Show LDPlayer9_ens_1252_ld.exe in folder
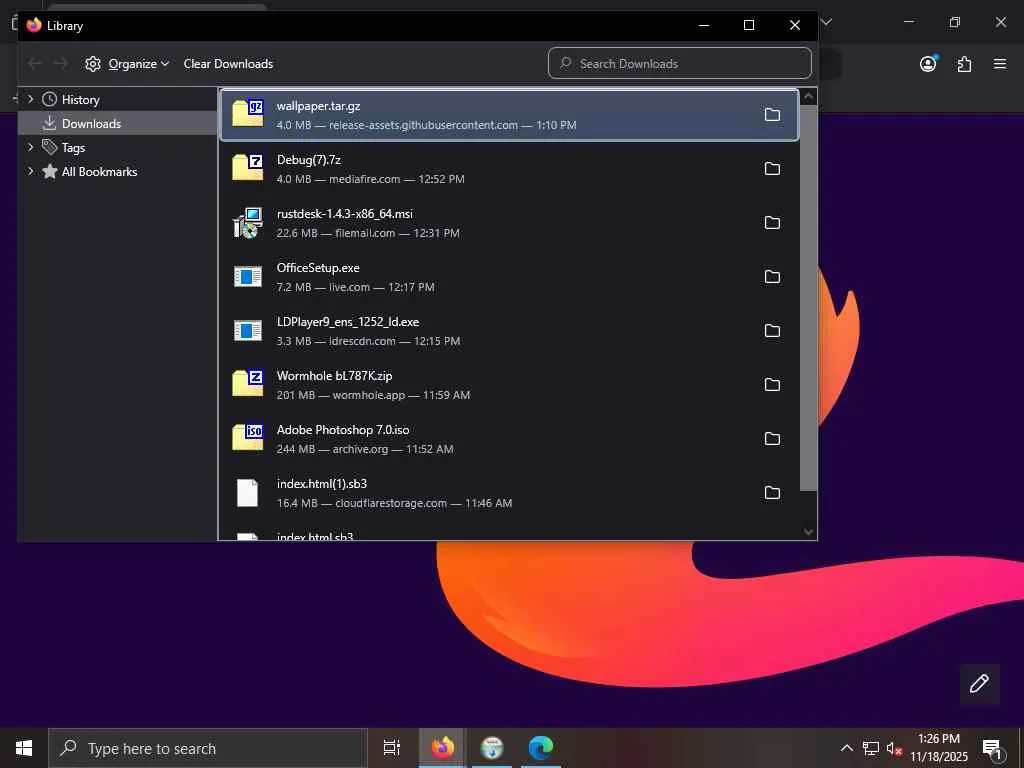Screen dimensions: 1024x768 [x=772, y=330]
